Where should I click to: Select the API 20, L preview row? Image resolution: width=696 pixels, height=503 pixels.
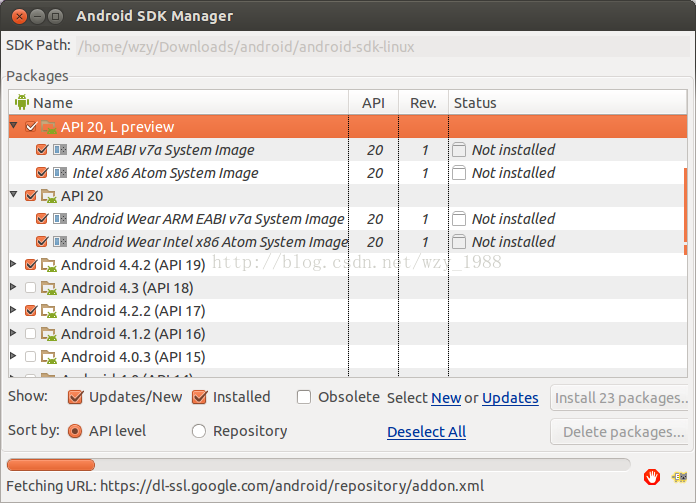tap(348, 127)
